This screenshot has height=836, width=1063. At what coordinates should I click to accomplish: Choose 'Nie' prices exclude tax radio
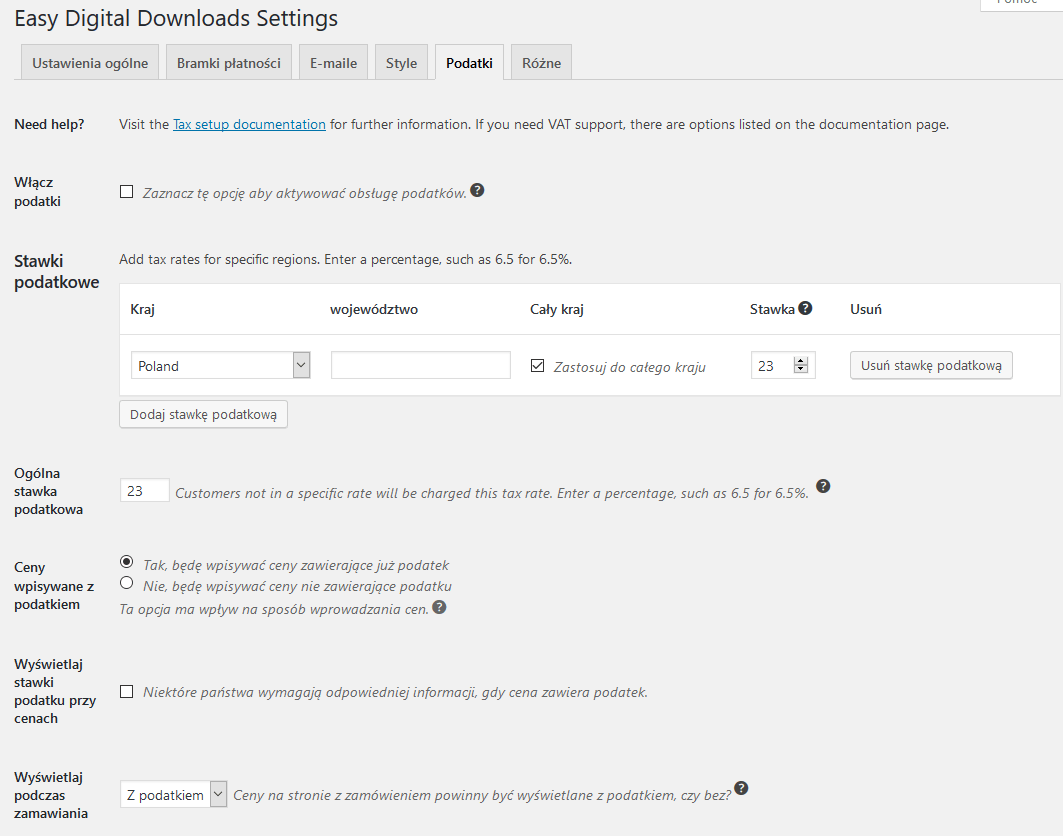coord(127,583)
